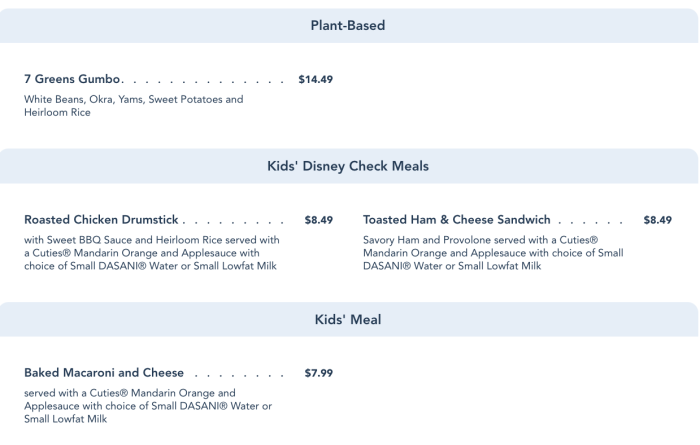This screenshot has width=700, height=445.
Task: Click the Savory Ham and Provolone description
Action: [493, 253]
